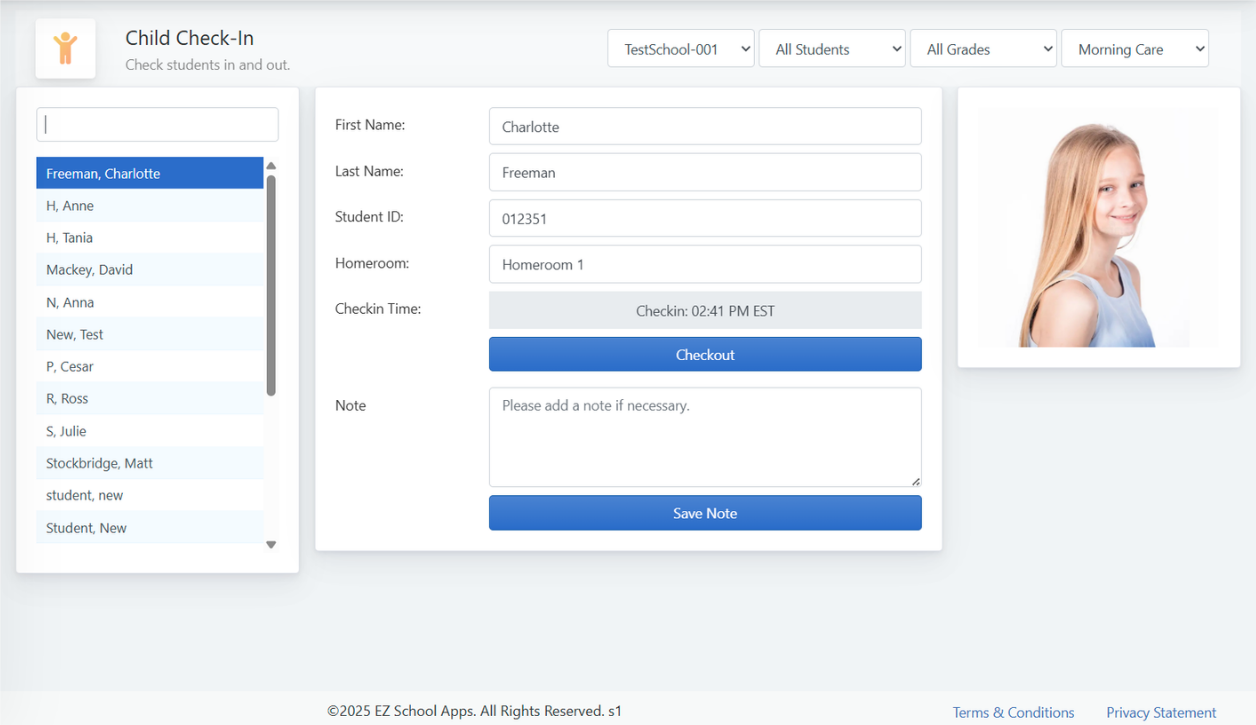The width and height of the screenshot is (1256, 725).
Task: Select student Stockbridge, Matt
Action: (150, 463)
